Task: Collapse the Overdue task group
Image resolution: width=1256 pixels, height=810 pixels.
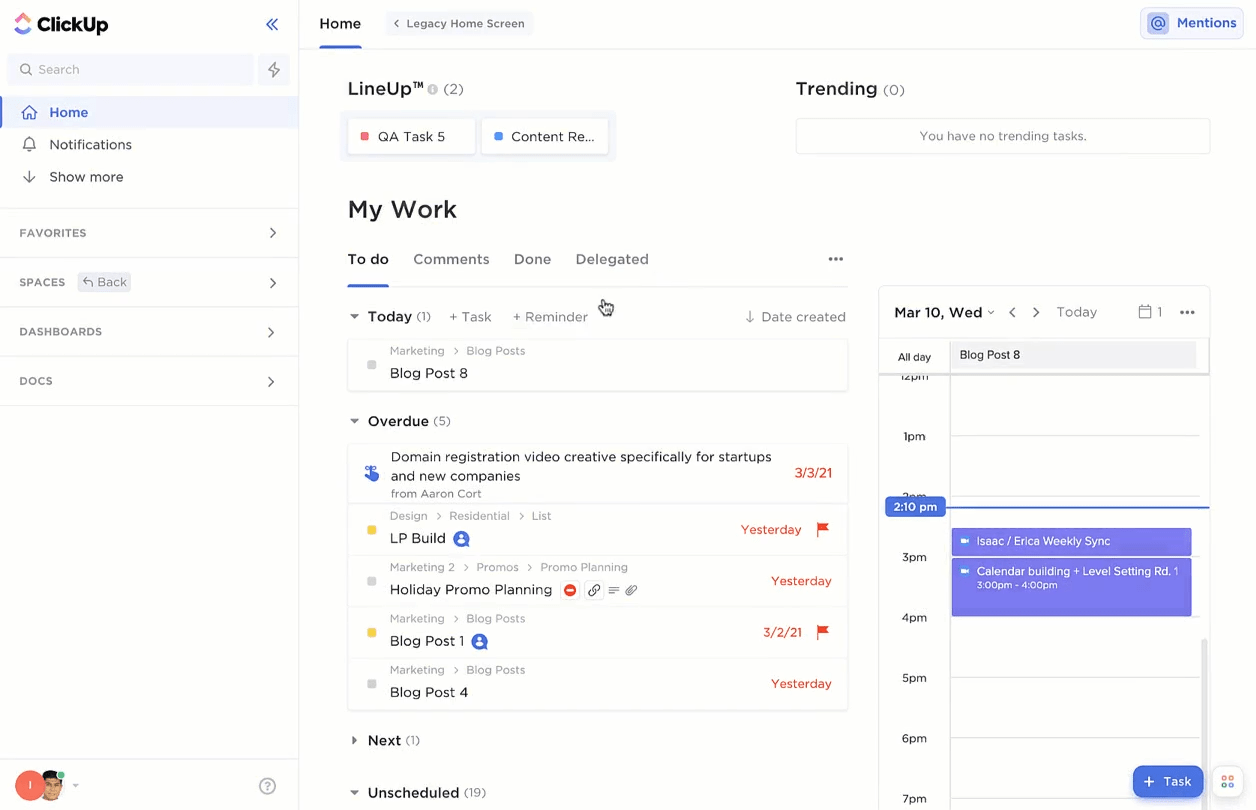Action: coord(354,421)
